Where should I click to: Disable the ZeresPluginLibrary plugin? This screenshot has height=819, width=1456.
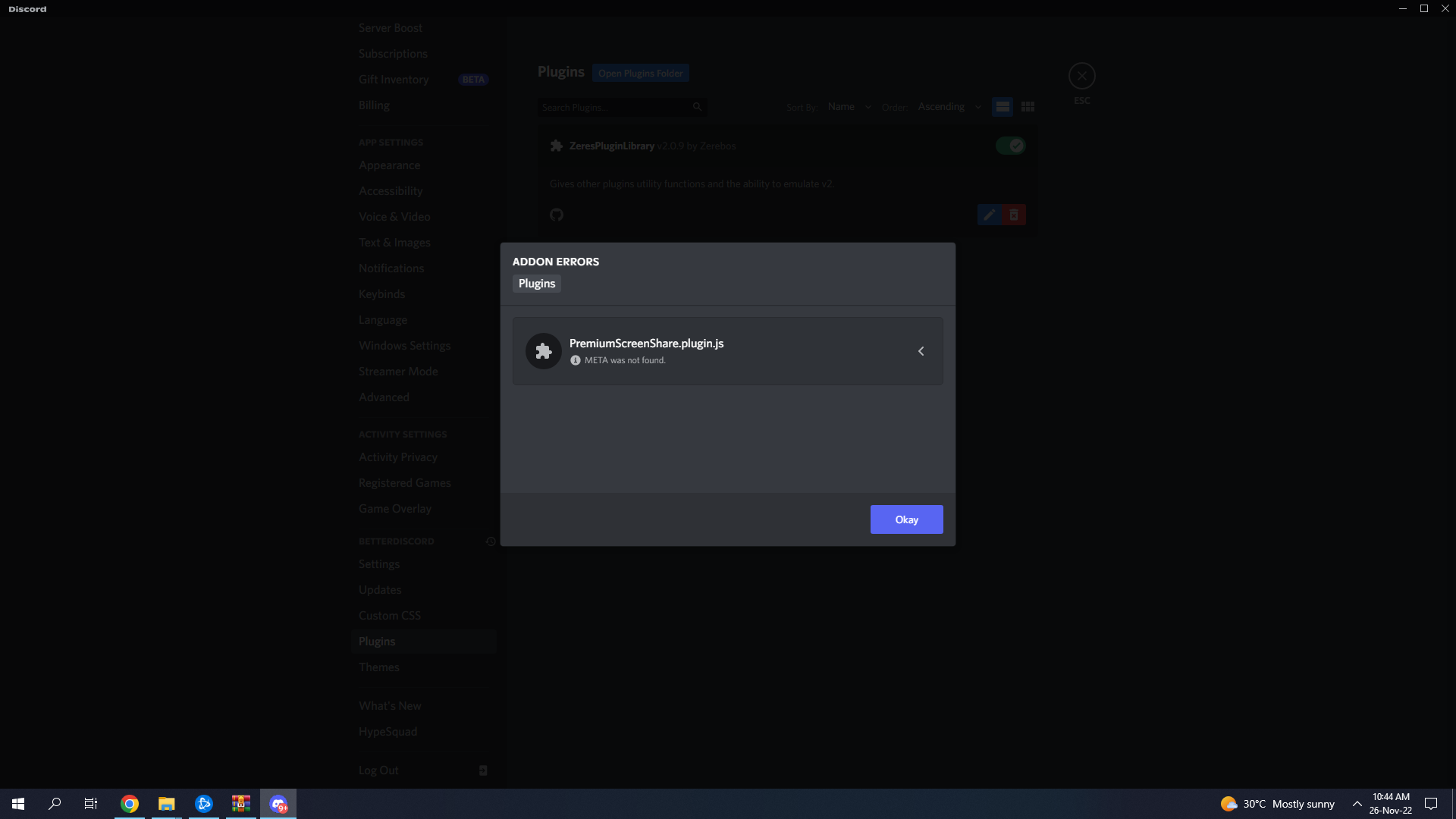[1010, 145]
